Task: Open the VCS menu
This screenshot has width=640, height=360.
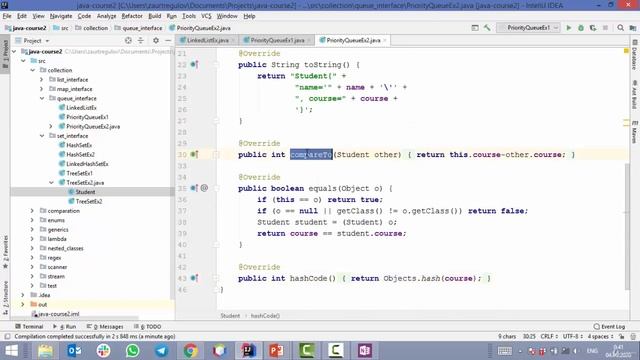Action: [x=206, y=16]
